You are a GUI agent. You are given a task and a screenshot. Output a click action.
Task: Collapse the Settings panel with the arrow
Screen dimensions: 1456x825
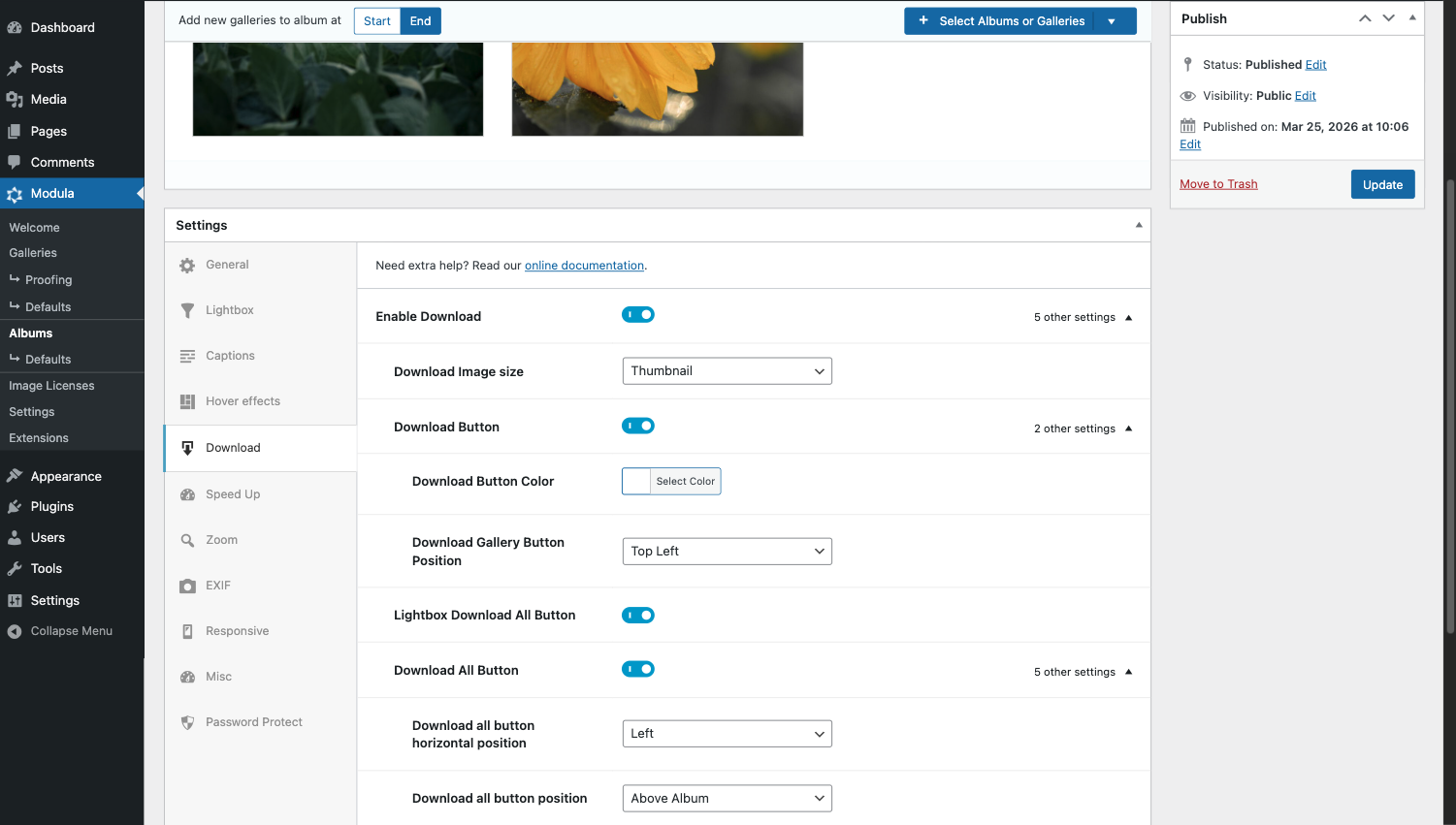[x=1139, y=225]
